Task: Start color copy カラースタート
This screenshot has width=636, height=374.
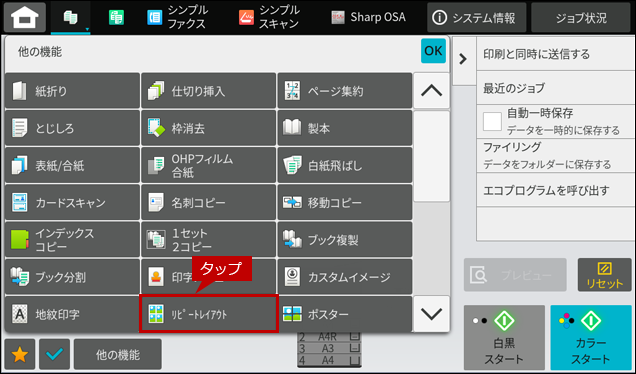Action: (591, 337)
